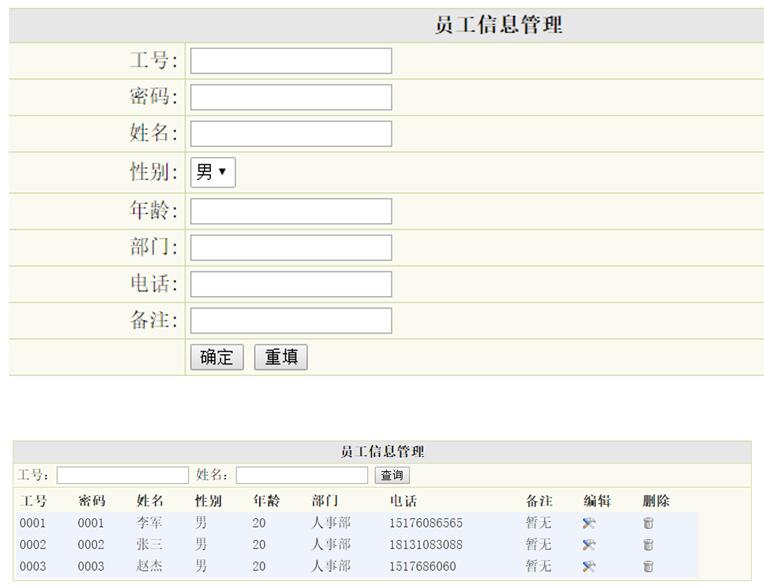This screenshot has width=764, height=588.
Task: Focus the 密码 password field
Action: 291,97
